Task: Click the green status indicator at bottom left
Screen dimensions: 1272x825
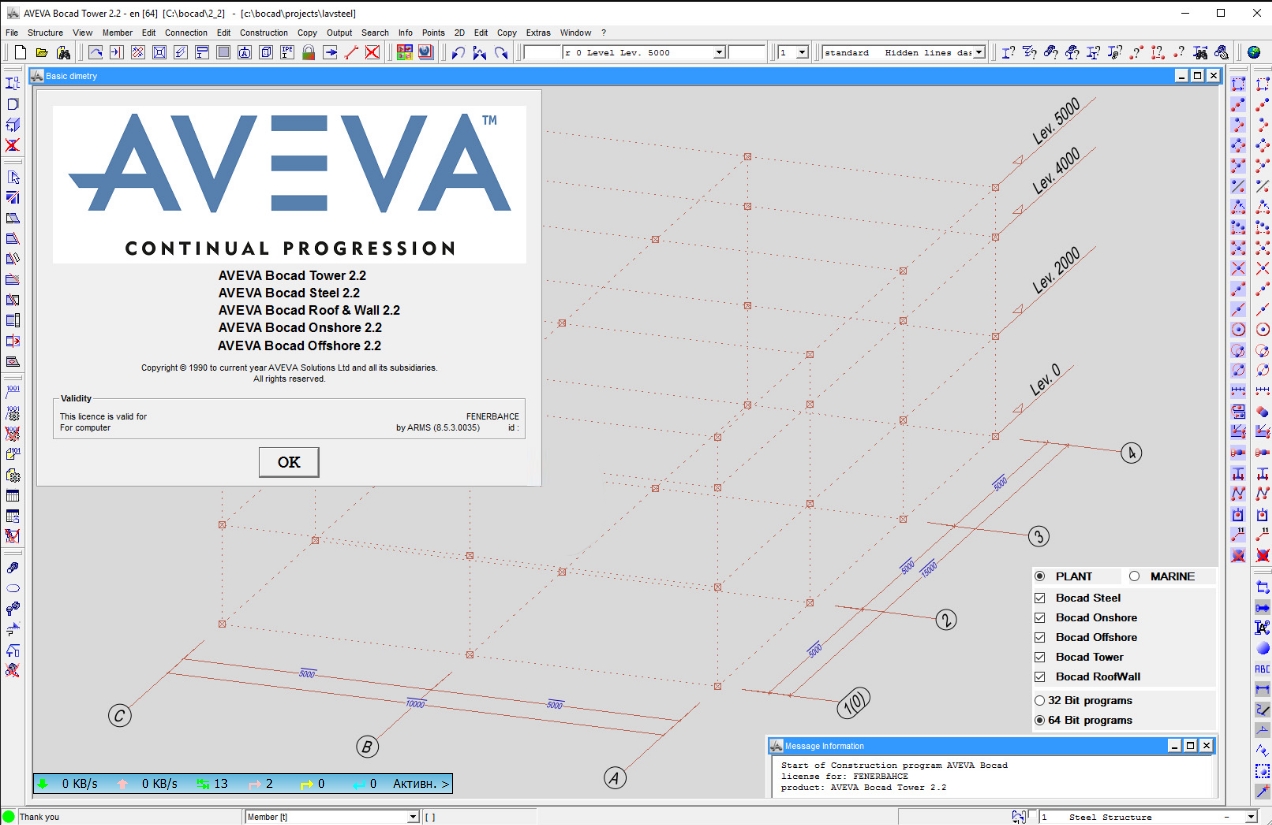Action: coord(9,816)
